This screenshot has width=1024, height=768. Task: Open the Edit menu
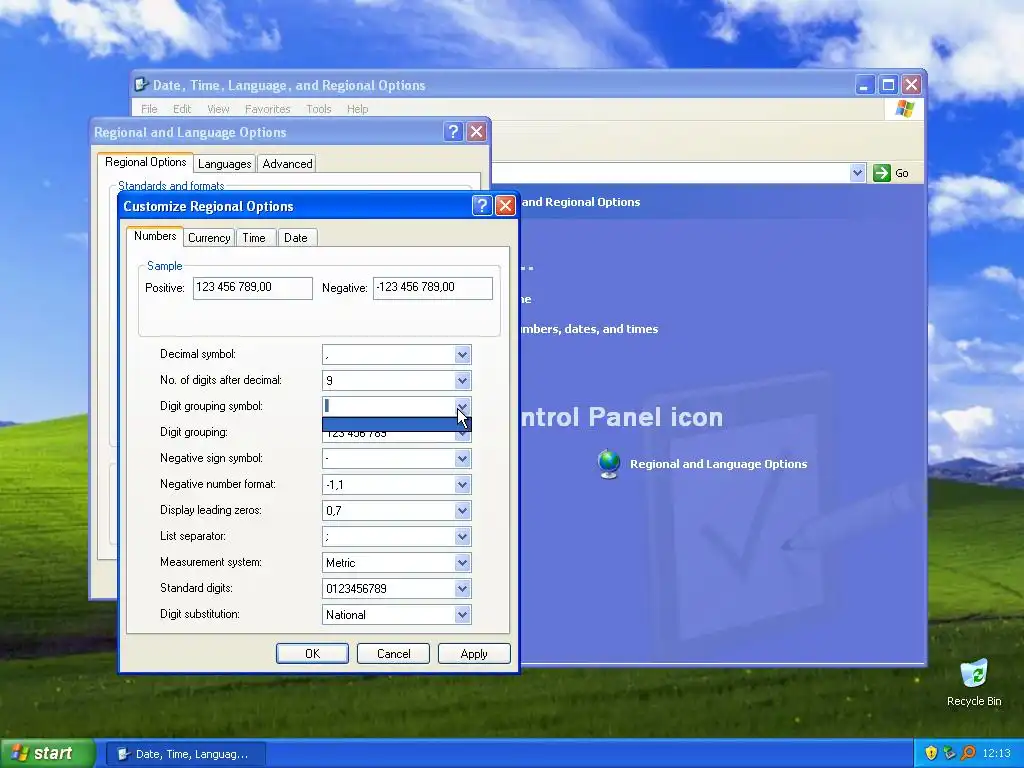[182, 109]
